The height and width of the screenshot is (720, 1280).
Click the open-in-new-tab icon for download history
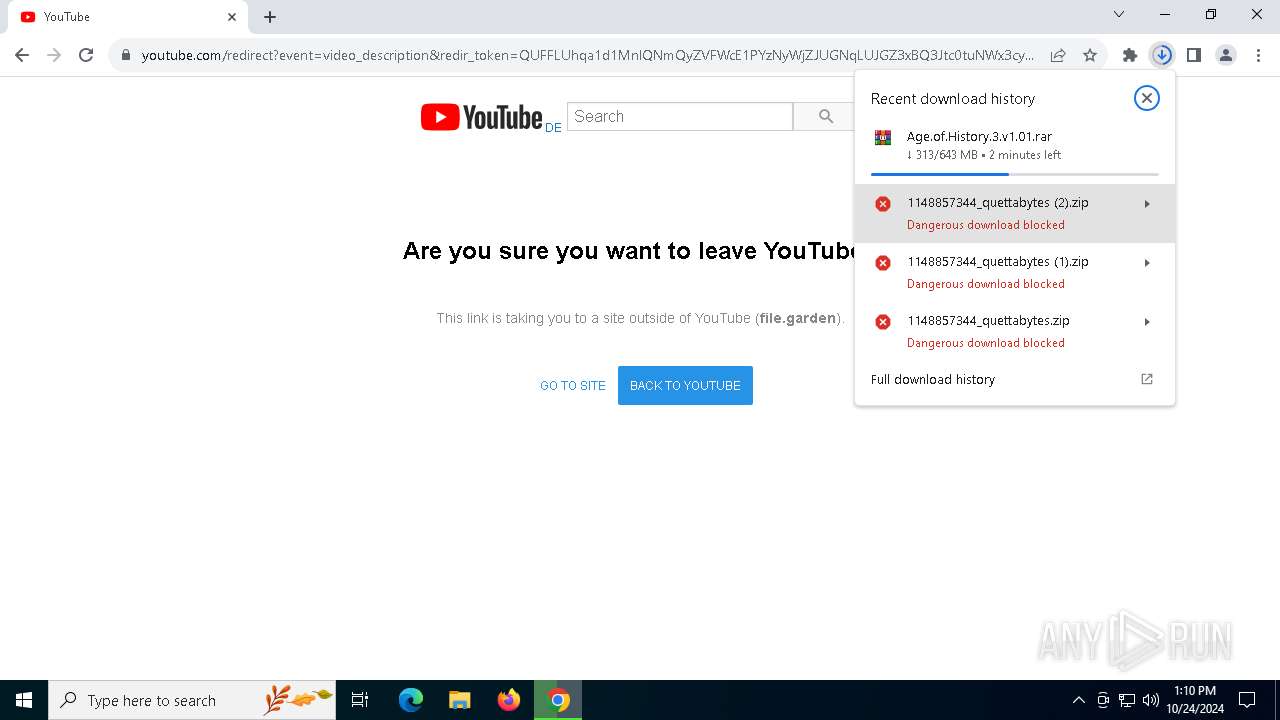pyautogui.click(x=1147, y=379)
